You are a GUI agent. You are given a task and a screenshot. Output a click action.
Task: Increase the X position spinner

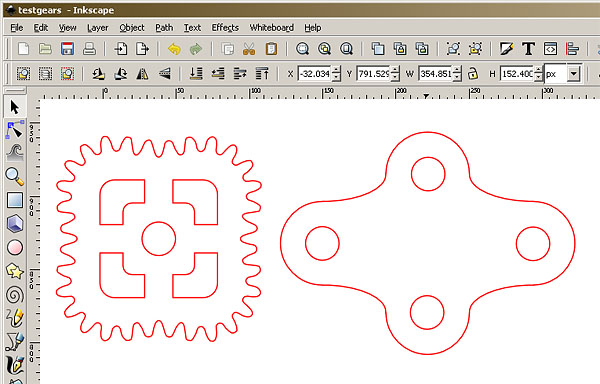(336, 70)
